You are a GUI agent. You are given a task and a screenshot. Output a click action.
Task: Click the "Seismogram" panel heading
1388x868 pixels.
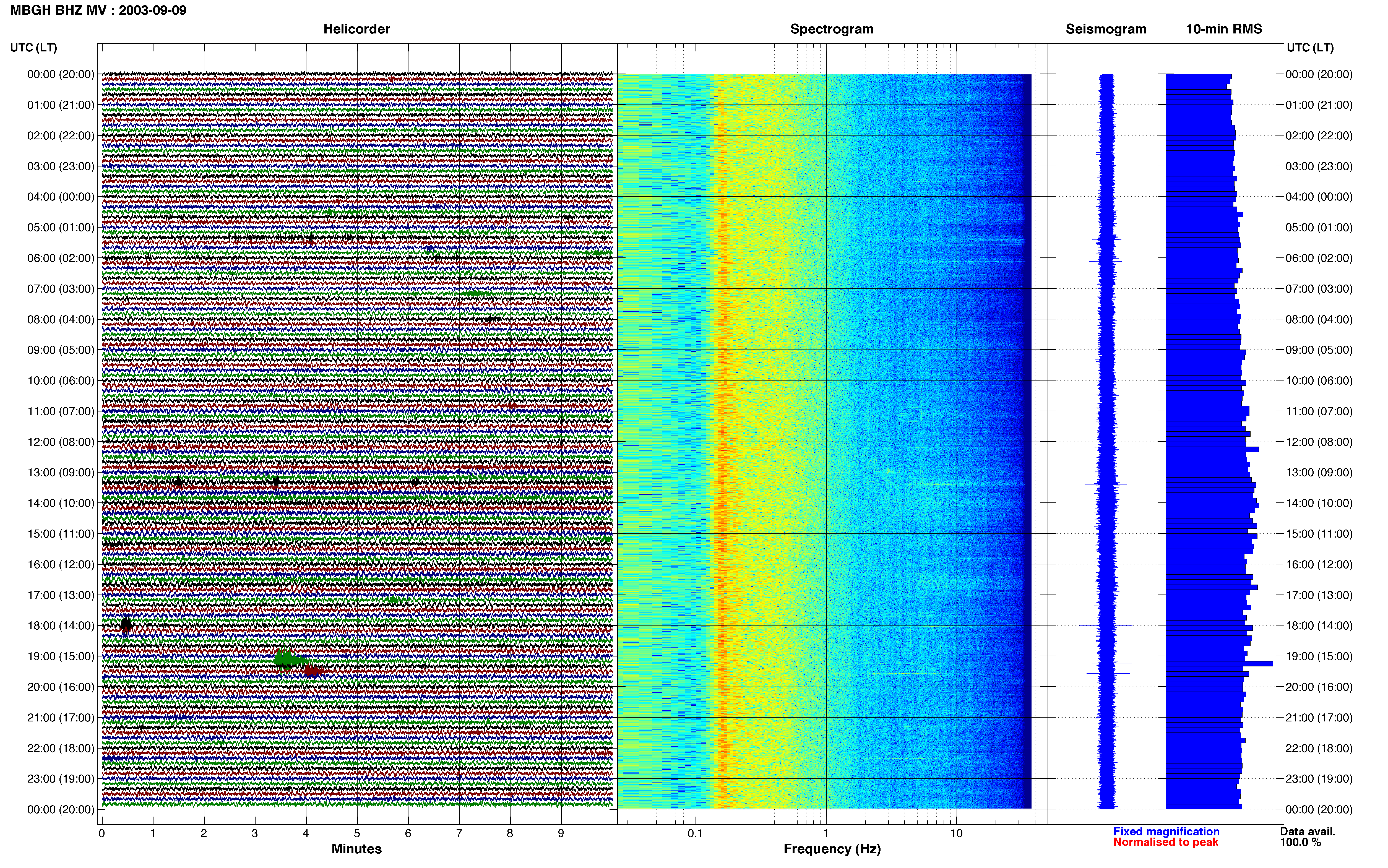[1106, 29]
